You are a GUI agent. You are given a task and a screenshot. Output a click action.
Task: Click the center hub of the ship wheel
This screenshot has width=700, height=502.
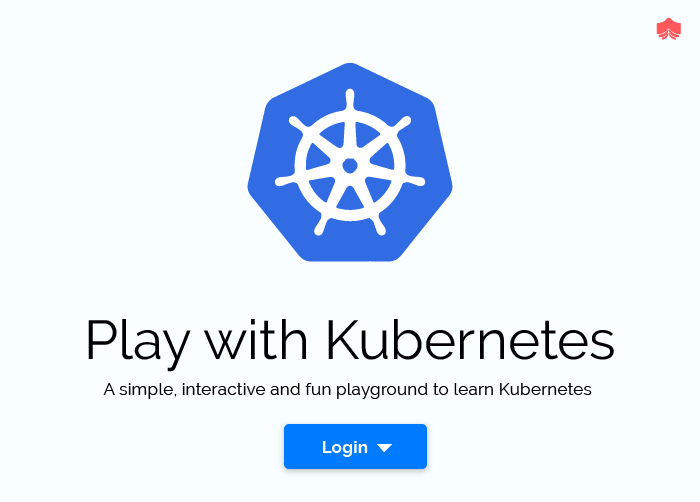tap(350, 165)
